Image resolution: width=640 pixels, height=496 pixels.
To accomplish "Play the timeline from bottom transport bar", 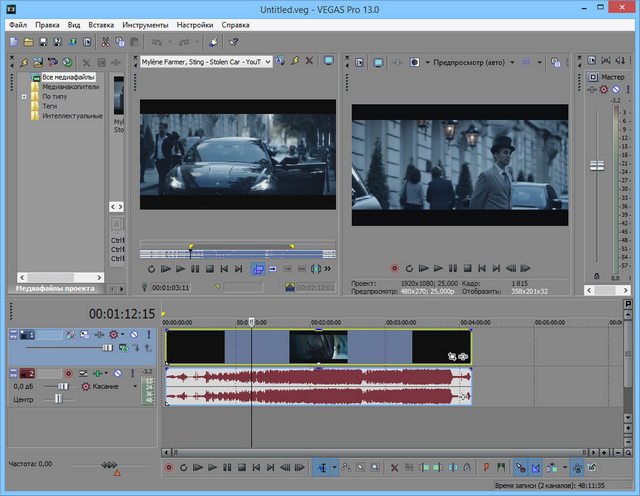I will click(212, 467).
